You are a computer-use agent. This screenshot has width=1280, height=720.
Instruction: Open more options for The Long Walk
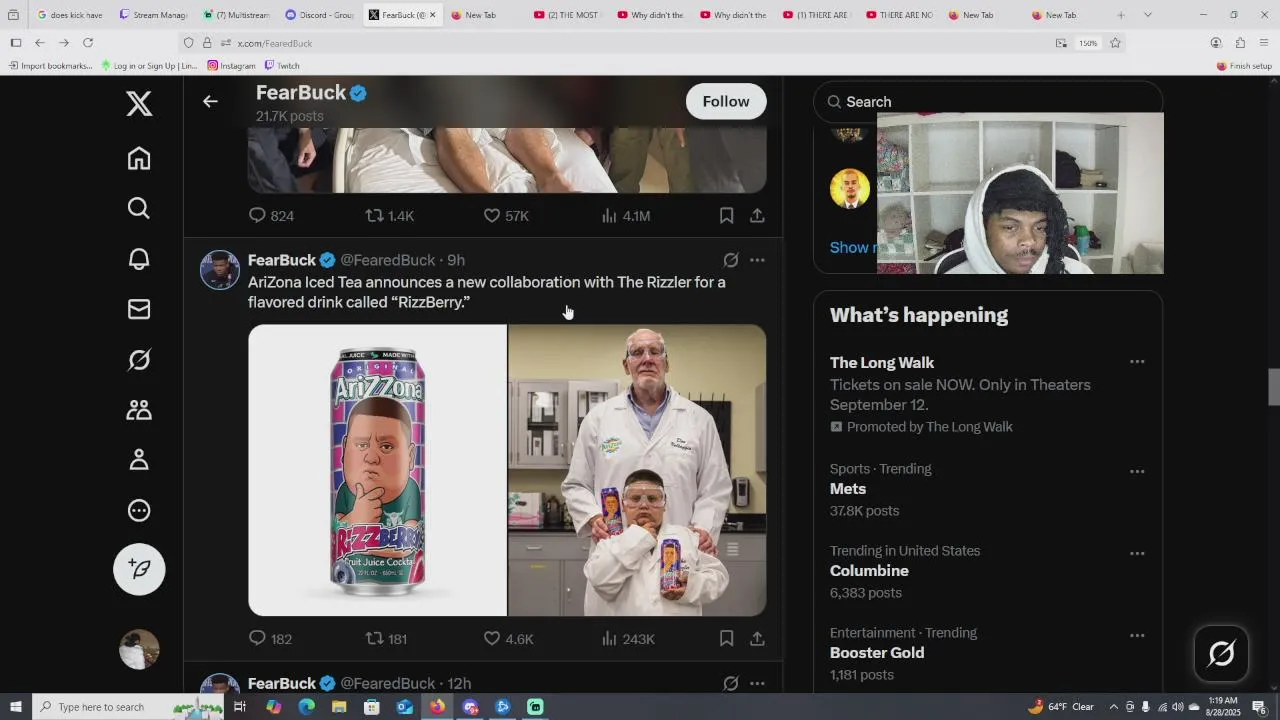pyautogui.click(x=1137, y=362)
